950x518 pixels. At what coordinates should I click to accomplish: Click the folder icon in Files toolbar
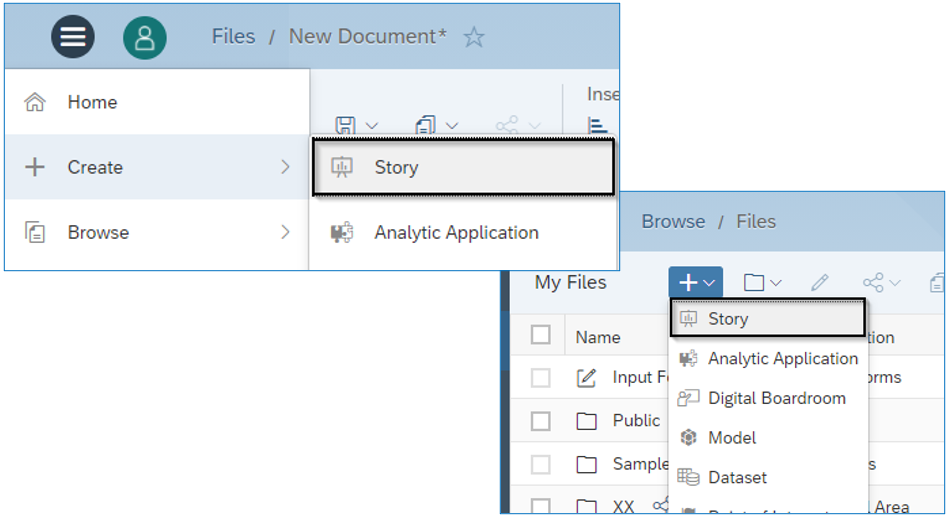(x=754, y=282)
